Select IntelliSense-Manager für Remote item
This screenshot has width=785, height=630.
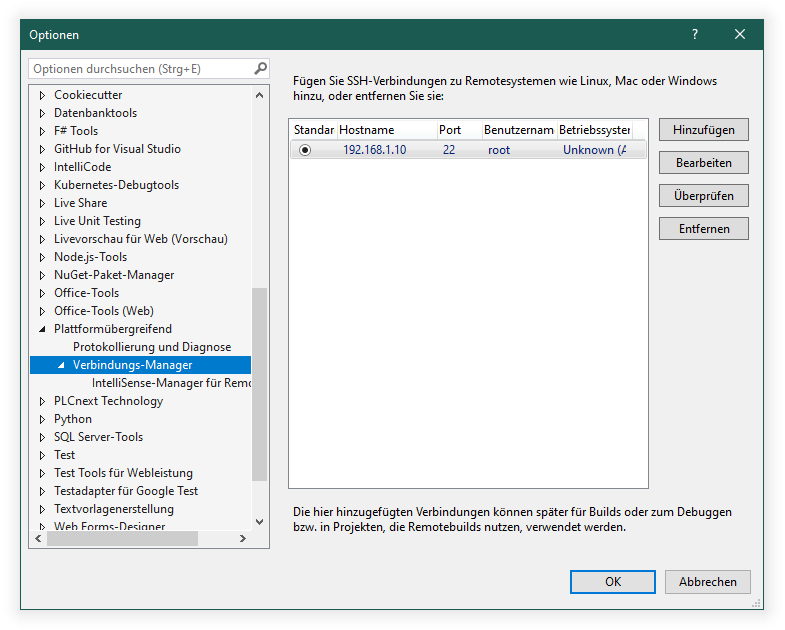tap(170, 383)
